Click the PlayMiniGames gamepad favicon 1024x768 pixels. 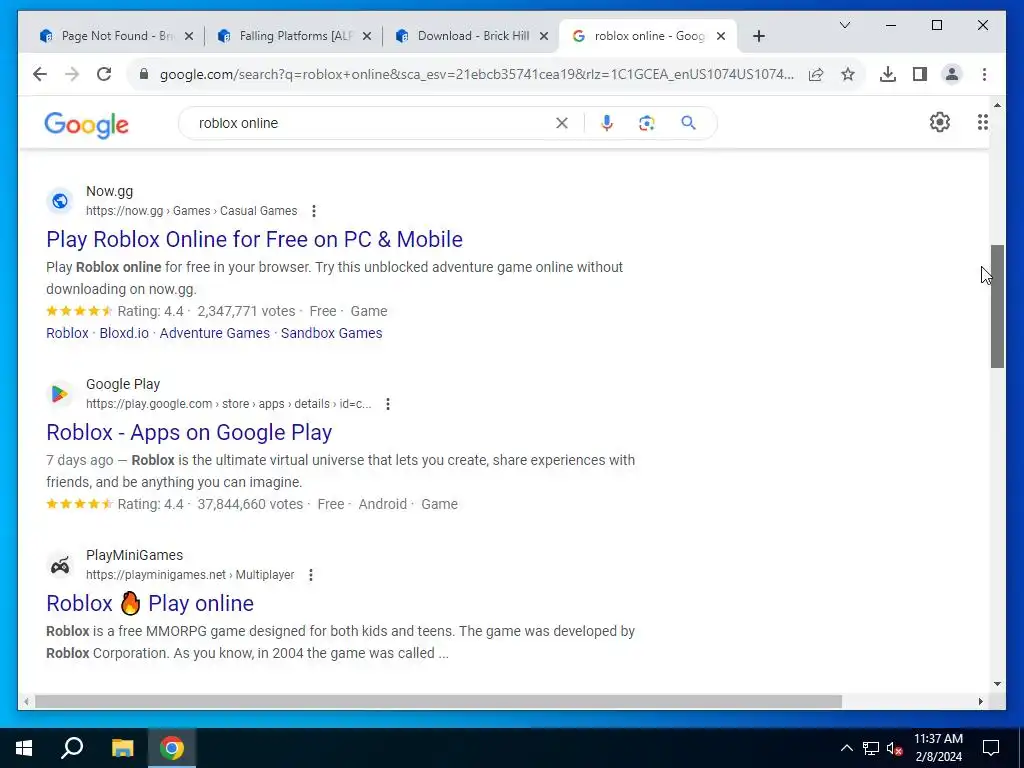(59, 565)
